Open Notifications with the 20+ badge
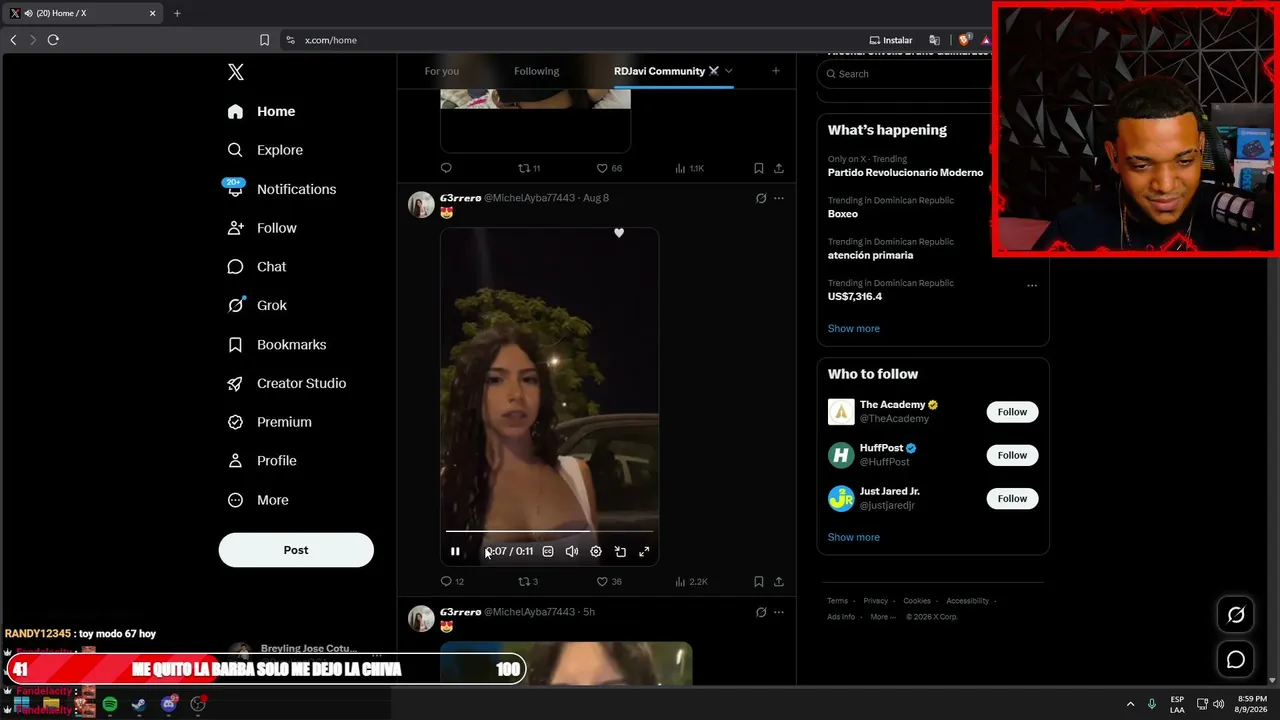Screen dimensions: 1280x720 coord(281,189)
